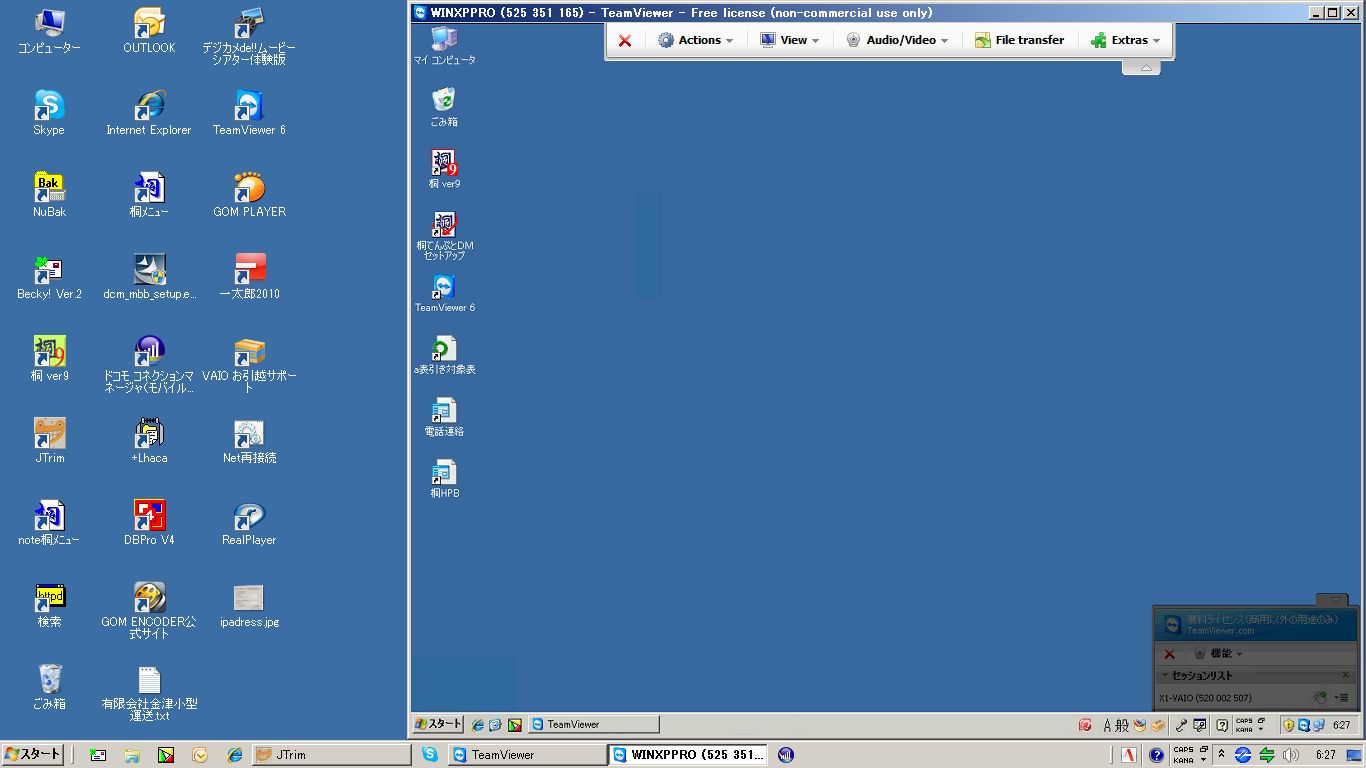
Task: Select the a表引き対象表 file icon
Action: pyautogui.click(x=444, y=355)
